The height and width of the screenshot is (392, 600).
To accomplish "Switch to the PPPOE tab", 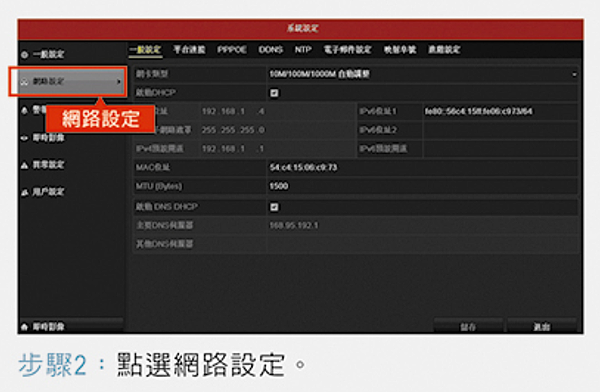I will (x=232, y=50).
